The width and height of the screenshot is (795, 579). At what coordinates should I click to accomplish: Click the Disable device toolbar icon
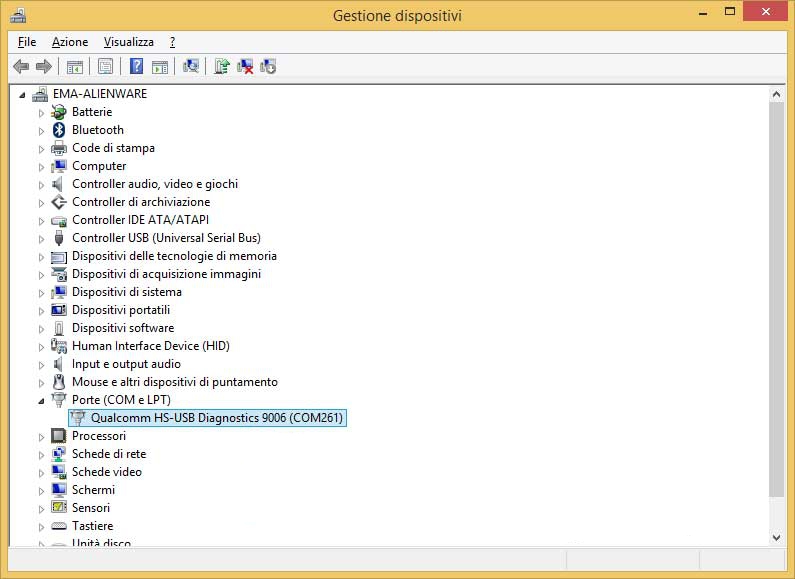268,67
